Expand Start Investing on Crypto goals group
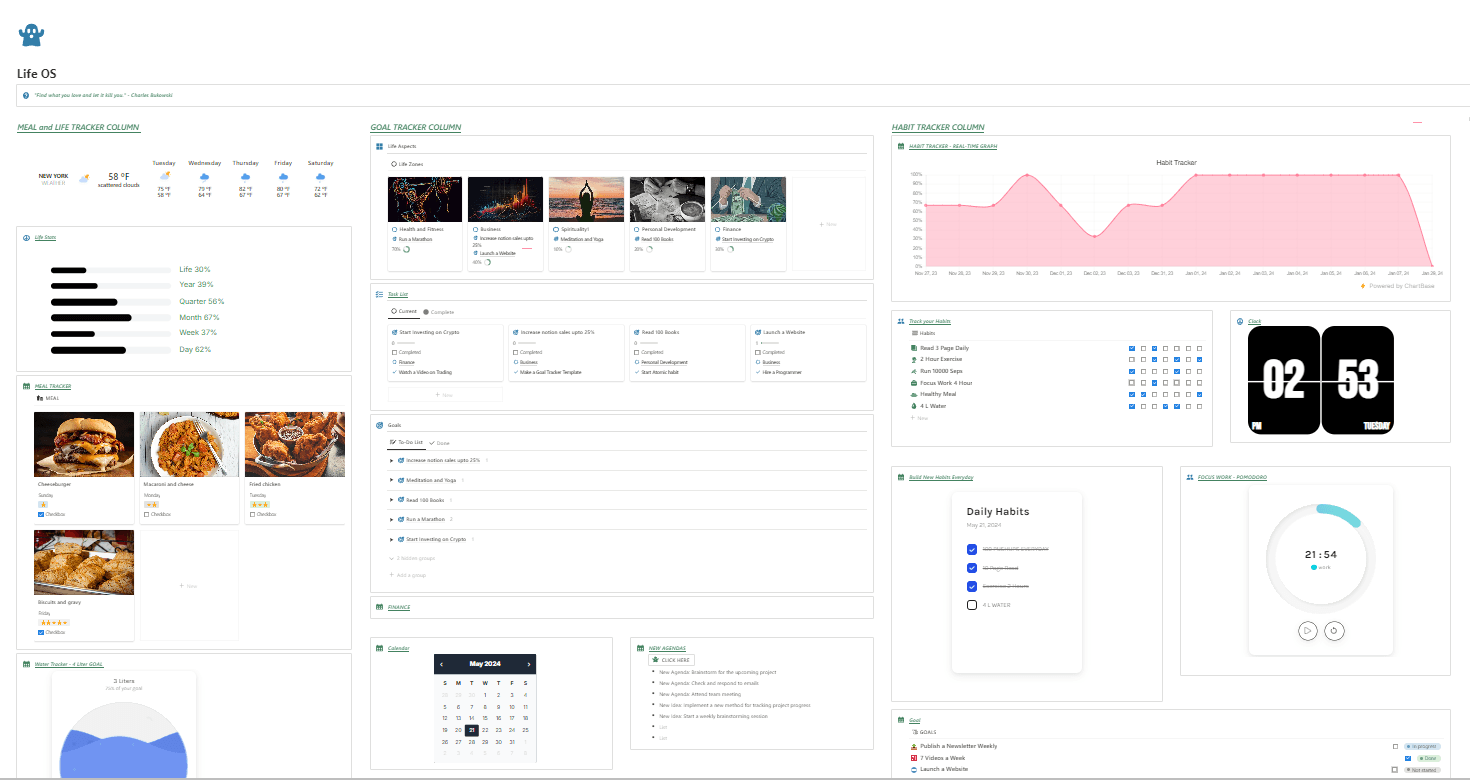Image resolution: width=1470 pixels, height=780 pixels. click(x=392, y=539)
